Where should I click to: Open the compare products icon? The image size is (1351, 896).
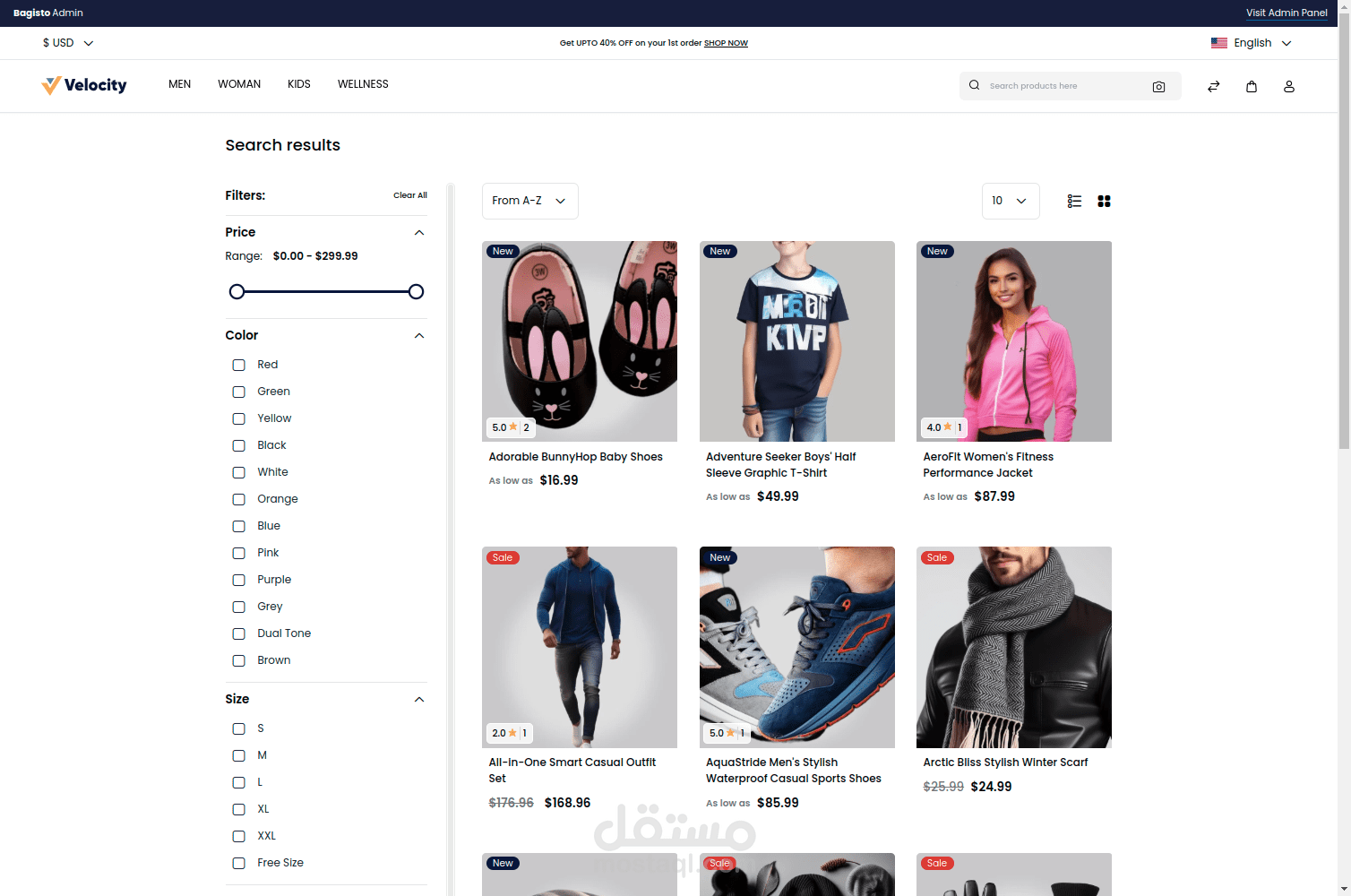coord(1213,86)
